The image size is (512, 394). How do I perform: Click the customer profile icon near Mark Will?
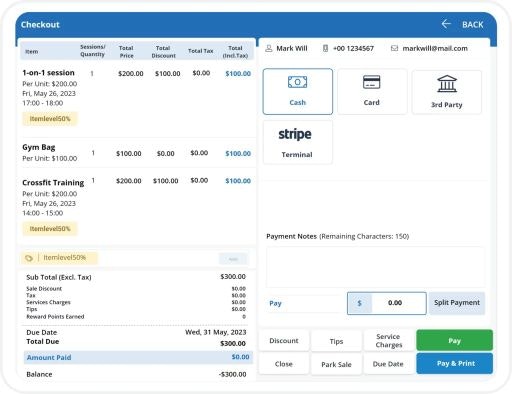point(268,48)
